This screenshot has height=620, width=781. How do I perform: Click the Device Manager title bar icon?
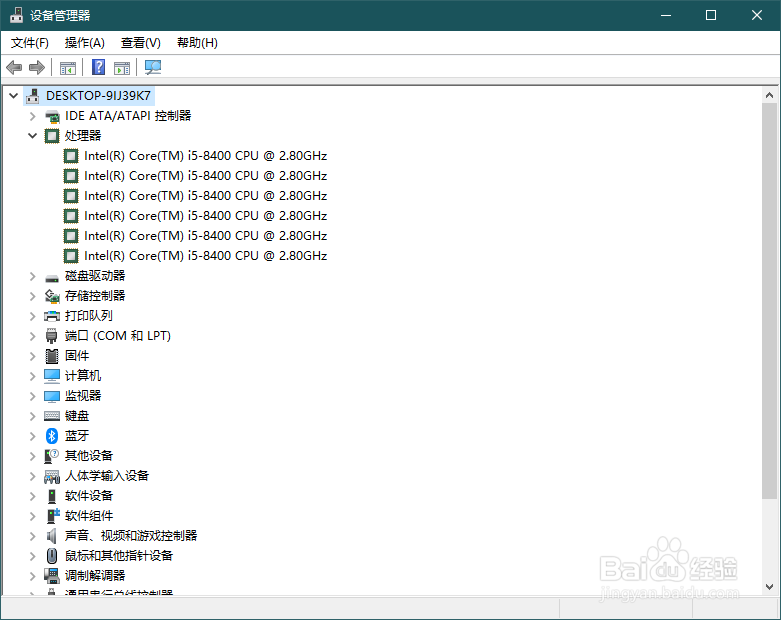pyautogui.click(x=16, y=15)
